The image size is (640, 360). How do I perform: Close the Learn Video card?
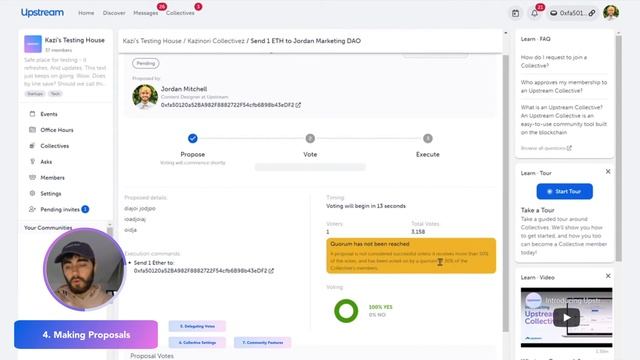[x=608, y=276]
